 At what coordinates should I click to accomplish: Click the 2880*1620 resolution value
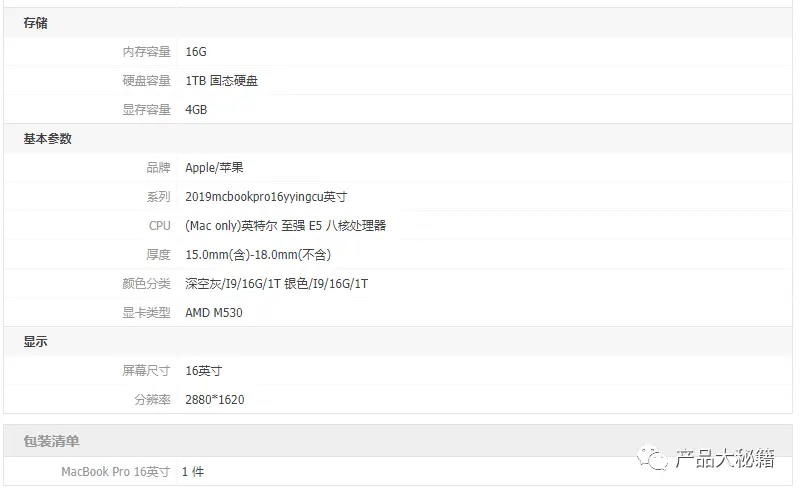[x=215, y=400]
